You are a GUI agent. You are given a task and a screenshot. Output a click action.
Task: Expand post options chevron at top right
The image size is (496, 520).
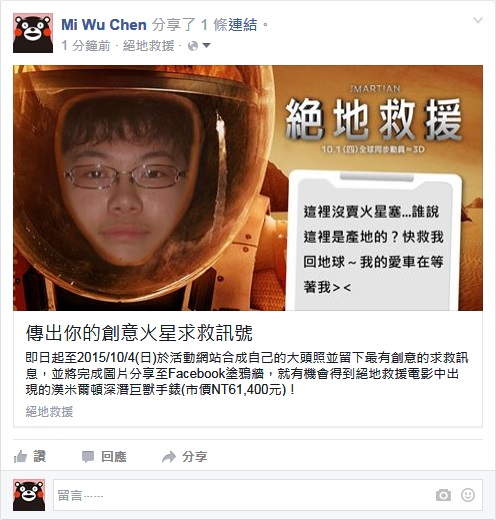pos(478,20)
